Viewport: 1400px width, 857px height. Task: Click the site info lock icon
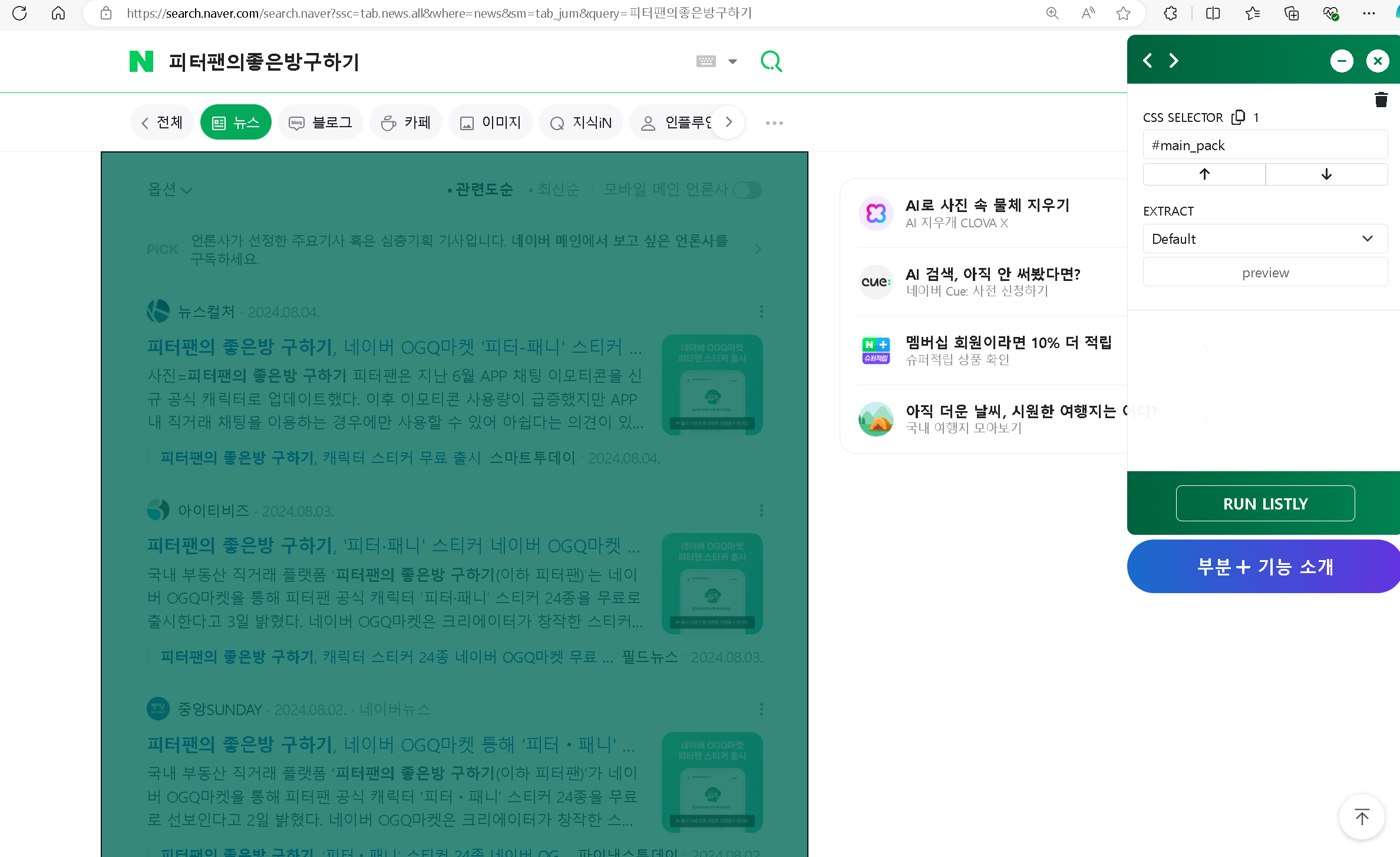click(106, 13)
